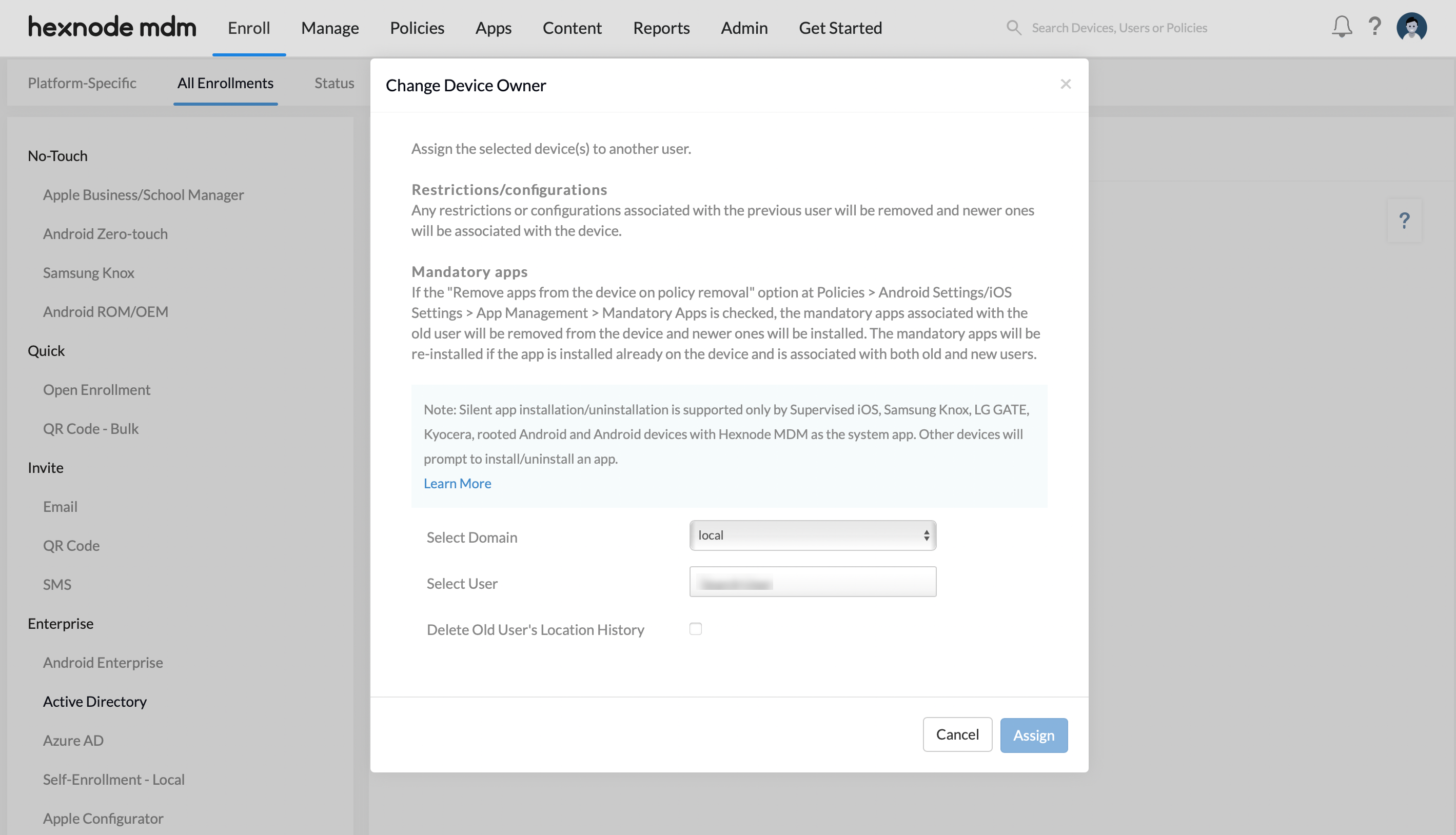Select Android ROM/OEM enrollment
The height and width of the screenshot is (835, 1456).
106,311
